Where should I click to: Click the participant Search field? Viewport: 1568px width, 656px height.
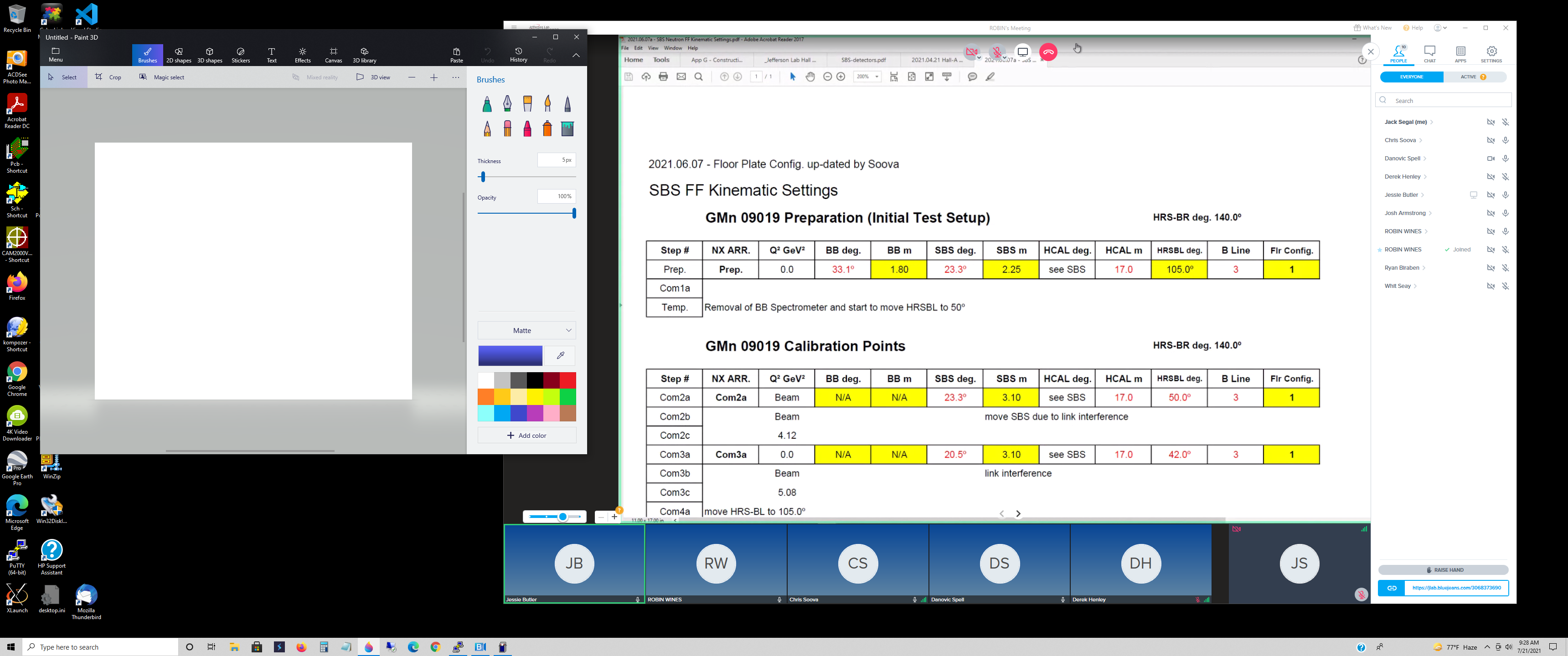(x=1443, y=100)
